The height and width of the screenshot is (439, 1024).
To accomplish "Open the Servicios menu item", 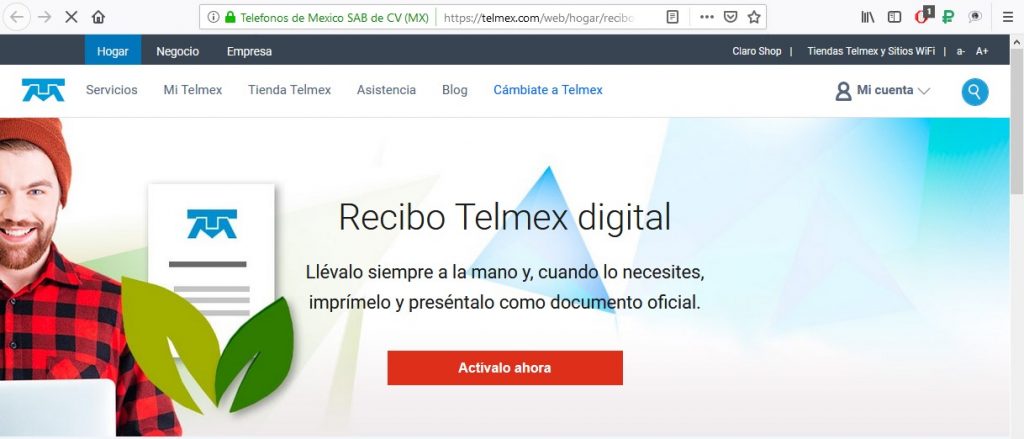I will (x=112, y=90).
